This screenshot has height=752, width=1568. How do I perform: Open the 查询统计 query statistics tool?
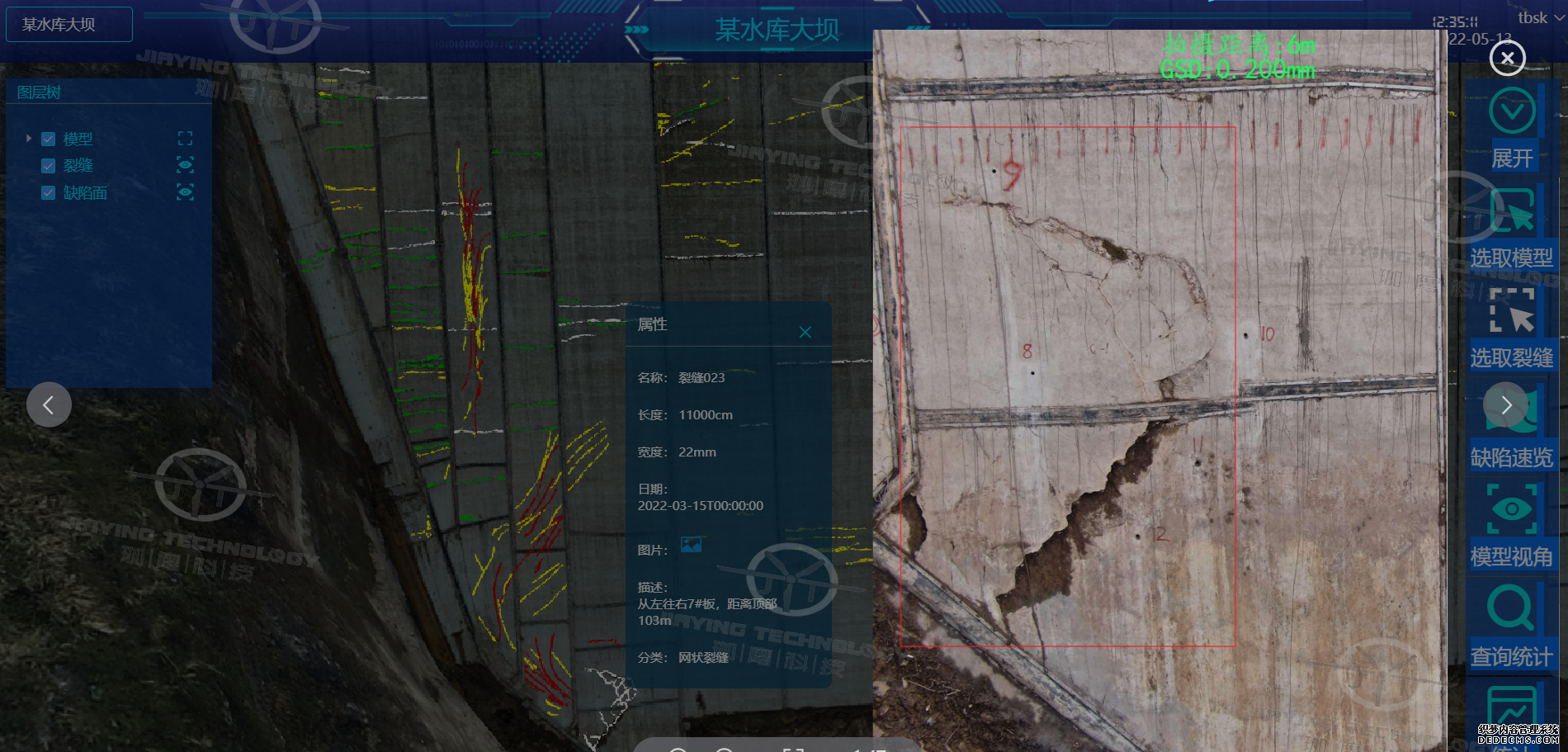tap(1511, 608)
